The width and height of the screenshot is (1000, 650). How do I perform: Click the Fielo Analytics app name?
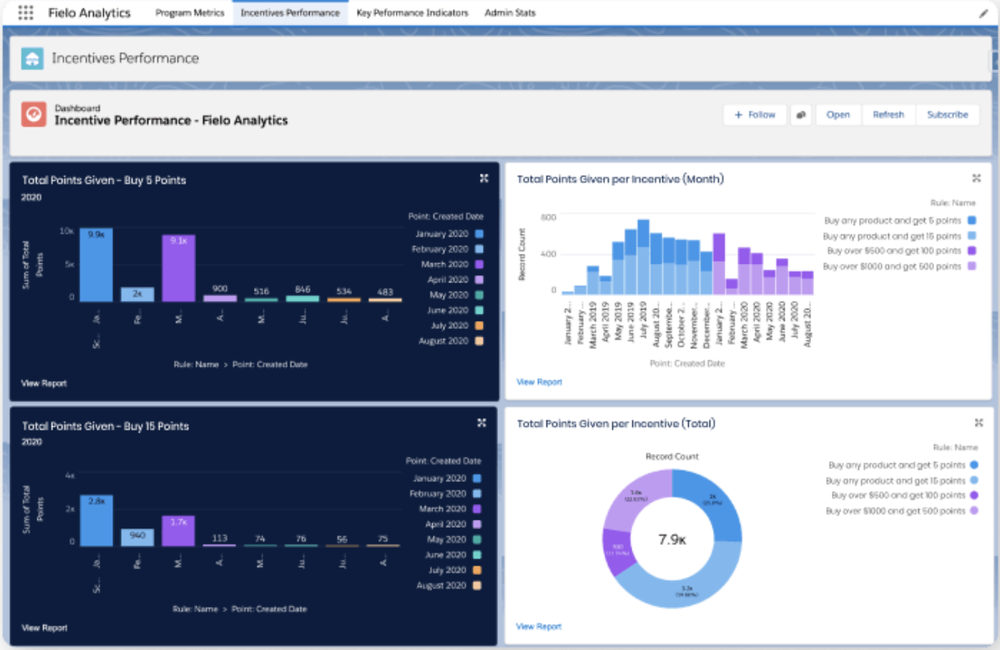pyautogui.click(x=89, y=13)
